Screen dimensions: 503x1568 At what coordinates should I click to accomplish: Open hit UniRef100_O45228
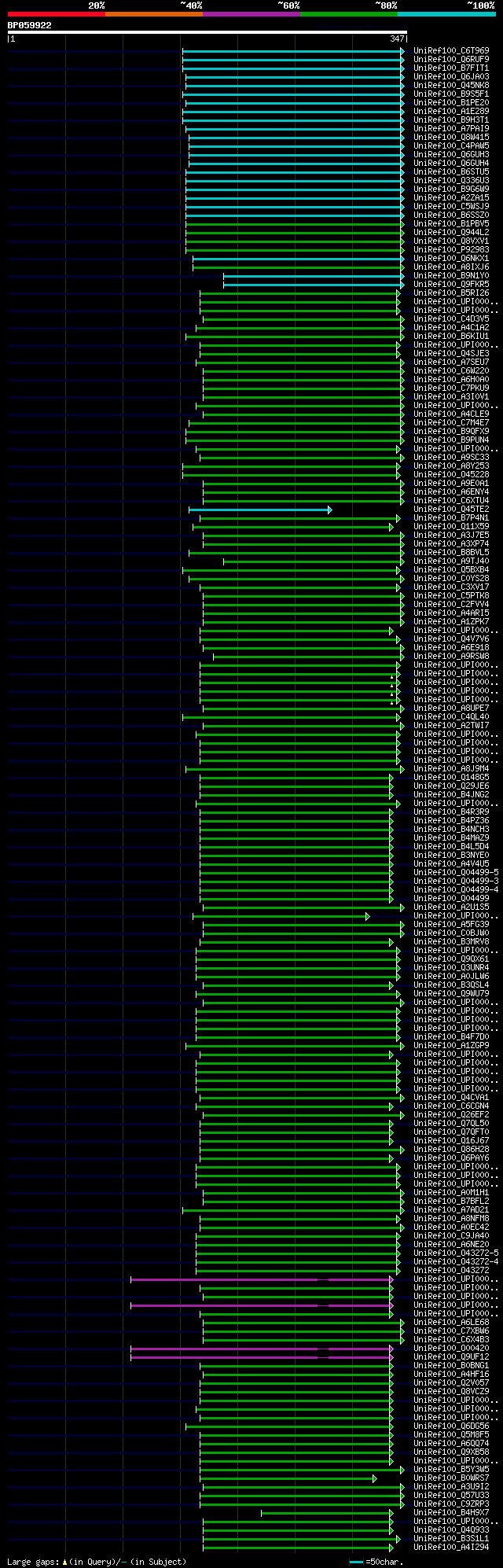coord(451,474)
